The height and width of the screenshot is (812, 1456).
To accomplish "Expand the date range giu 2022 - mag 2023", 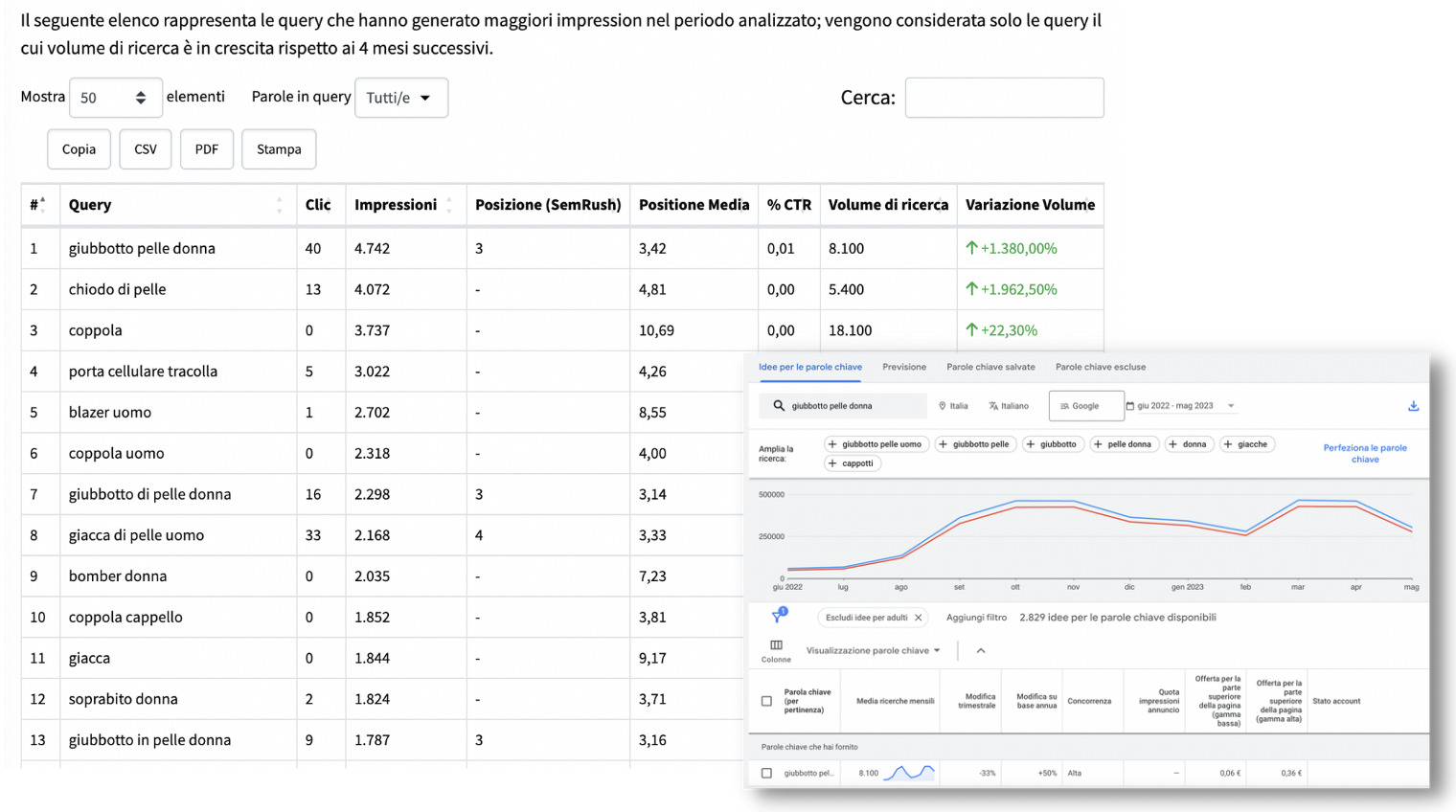I will tap(1182, 406).
